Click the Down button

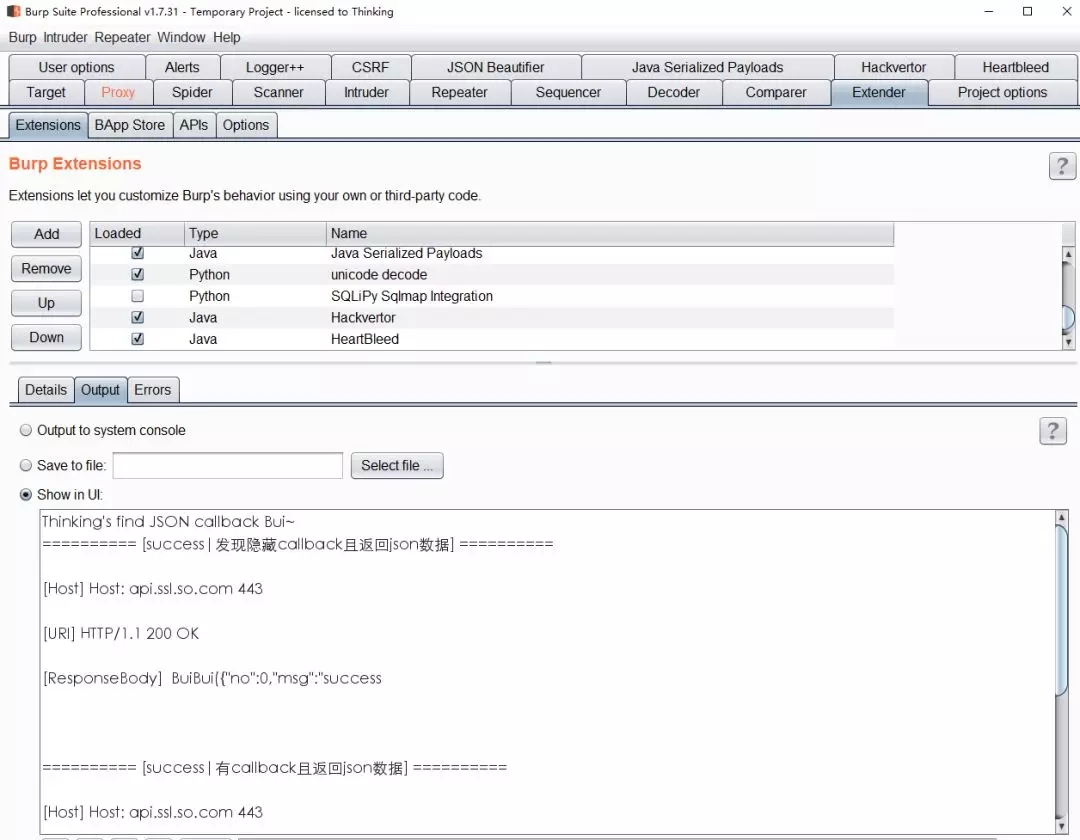click(x=46, y=337)
